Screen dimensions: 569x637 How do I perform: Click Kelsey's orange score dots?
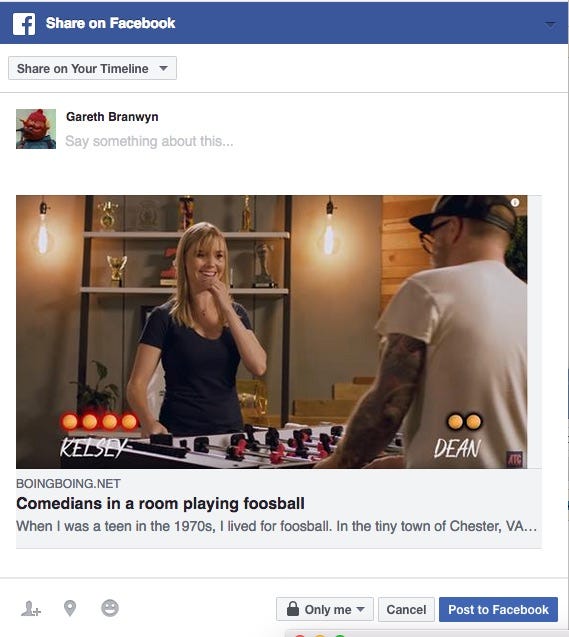100,422
